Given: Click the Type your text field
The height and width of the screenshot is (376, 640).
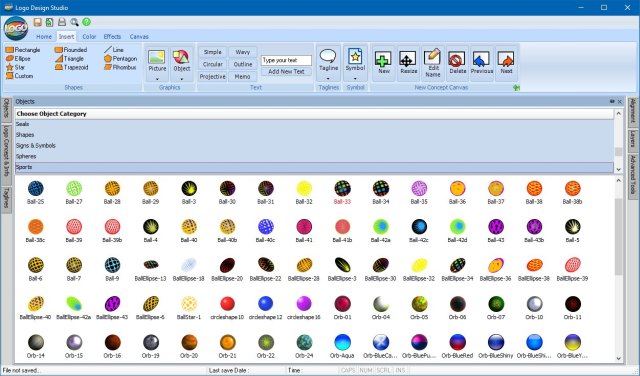Looking at the screenshot, I should 286,60.
